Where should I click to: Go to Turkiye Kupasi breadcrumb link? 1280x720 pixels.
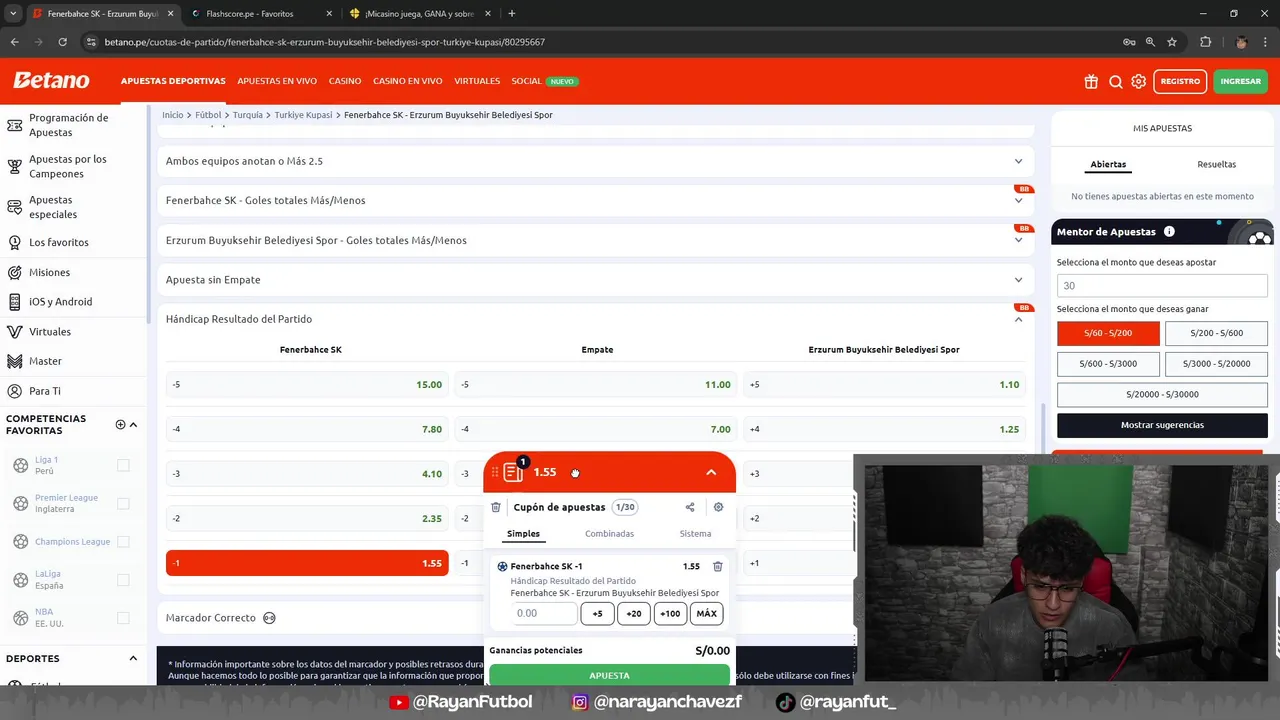(x=303, y=115)
